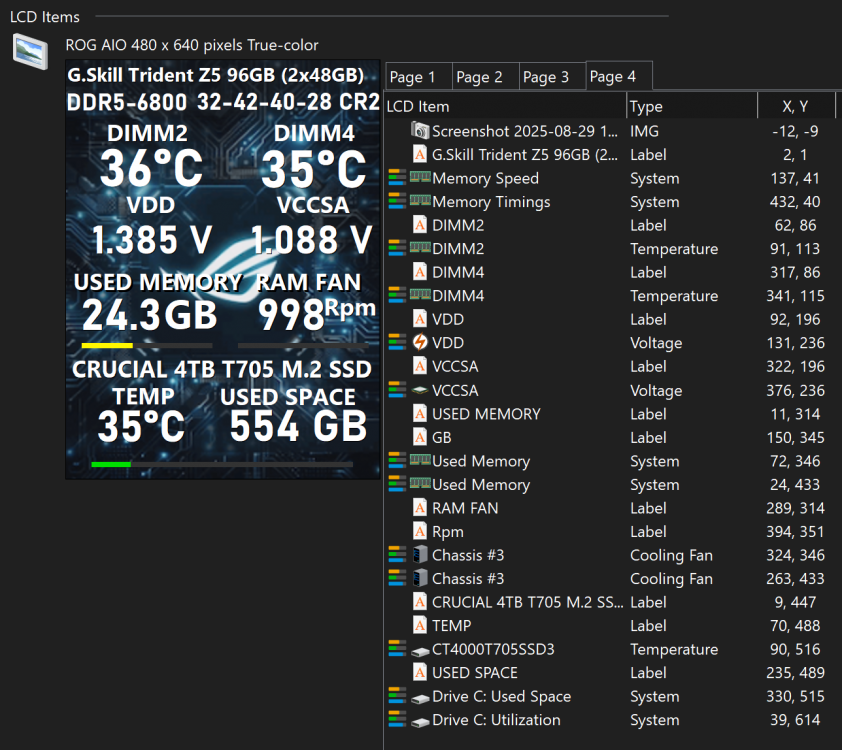This screenshot has width=842, height=750.
Task: Click the Memory Speed RAM module icon
Action: pos(420,177)
